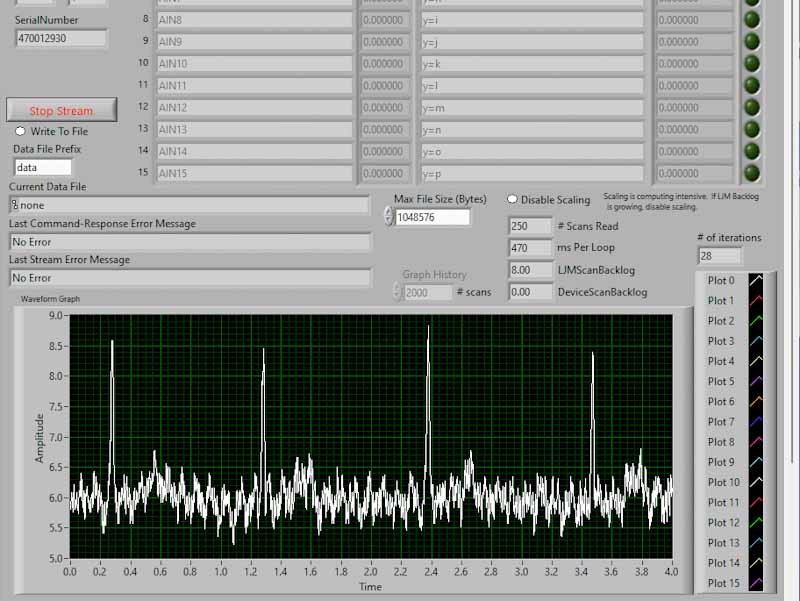Click the Plot 15 legend line icon
The width and height of the screenshot is (800, 601).
(756, 583)
